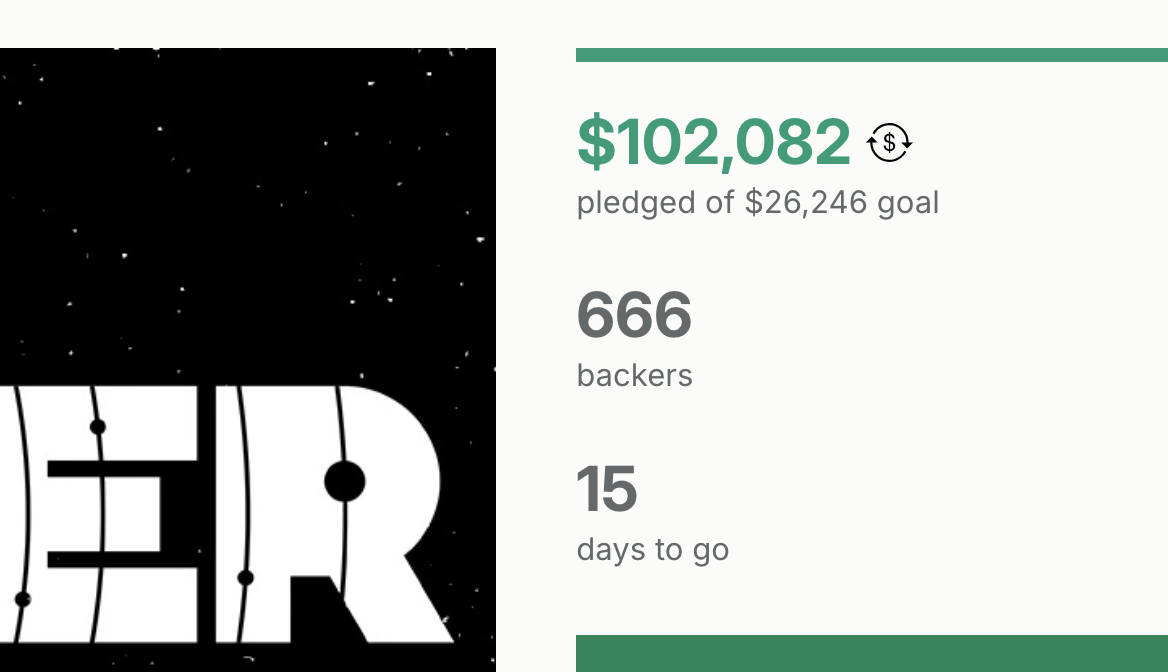Click the starry black sky above the letters
The height and width of the screenshot is (672, 1168).
250,200
